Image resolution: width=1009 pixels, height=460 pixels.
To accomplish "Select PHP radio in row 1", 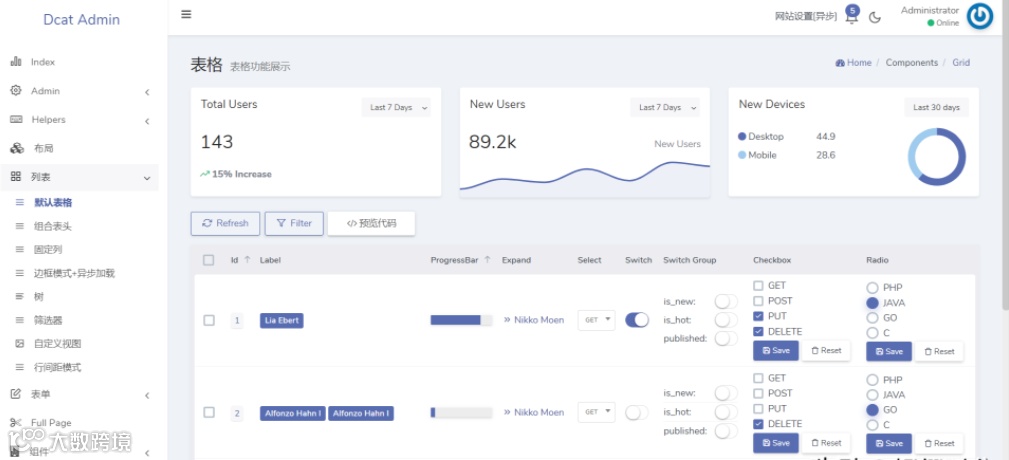I will click(872, 288).
